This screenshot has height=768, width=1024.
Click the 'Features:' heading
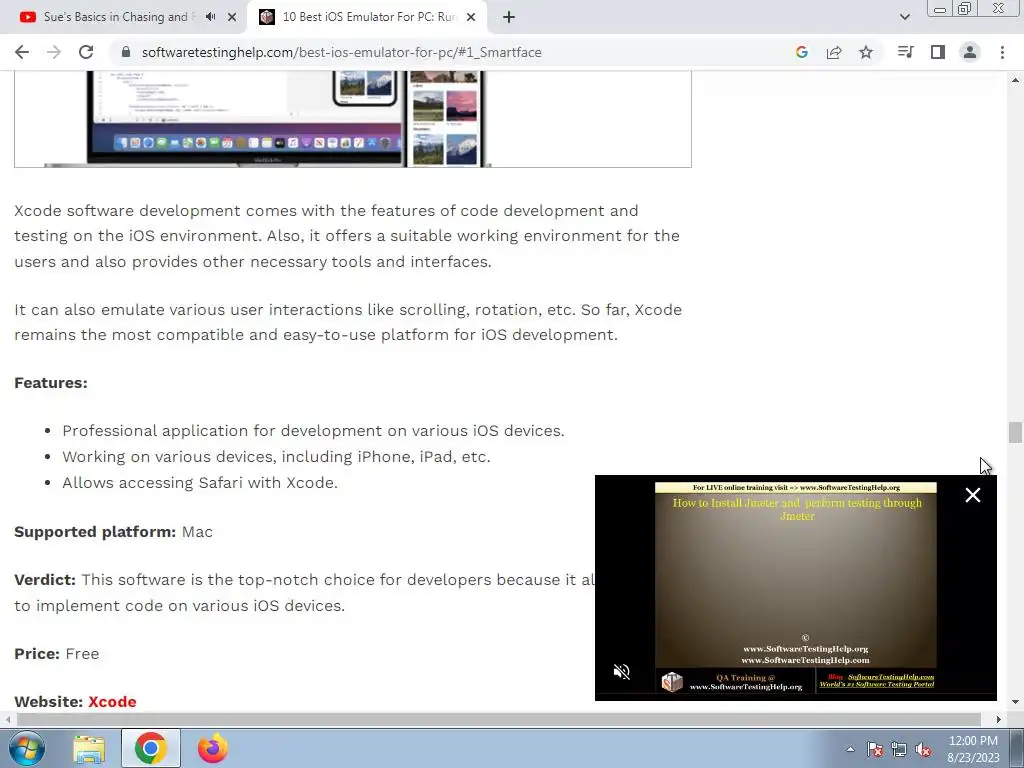[x=51, y=383]
